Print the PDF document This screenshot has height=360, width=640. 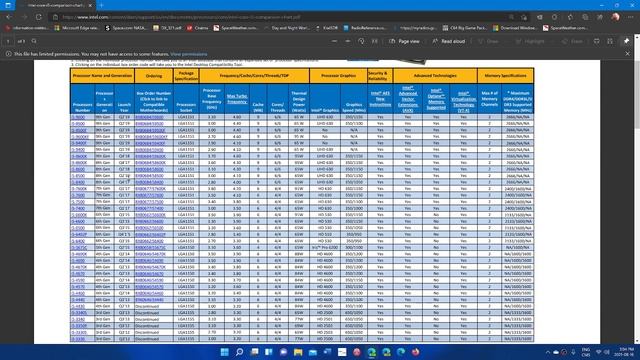[x=597, y=41]
